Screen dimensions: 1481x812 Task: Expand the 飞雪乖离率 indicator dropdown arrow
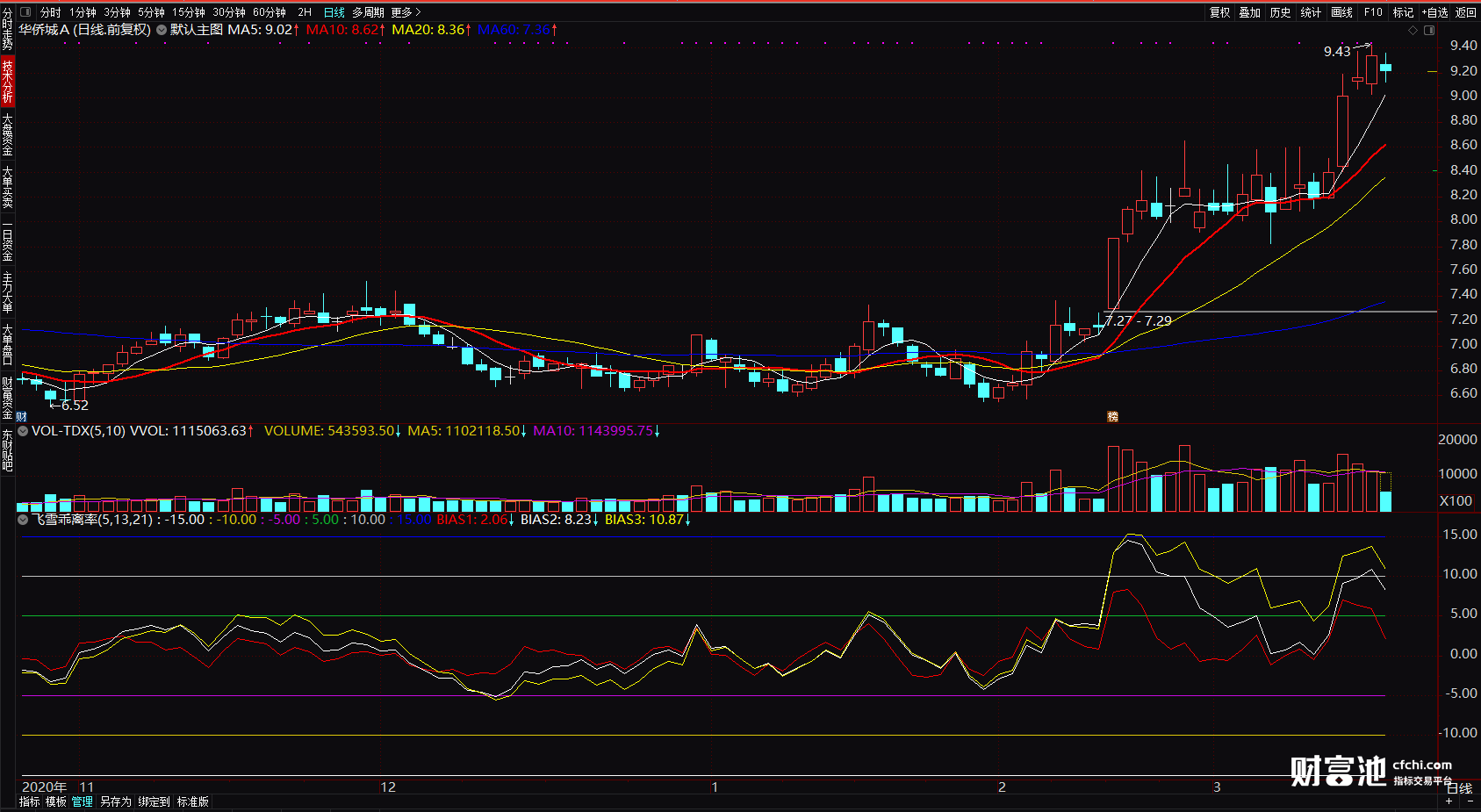pos(23,520)
